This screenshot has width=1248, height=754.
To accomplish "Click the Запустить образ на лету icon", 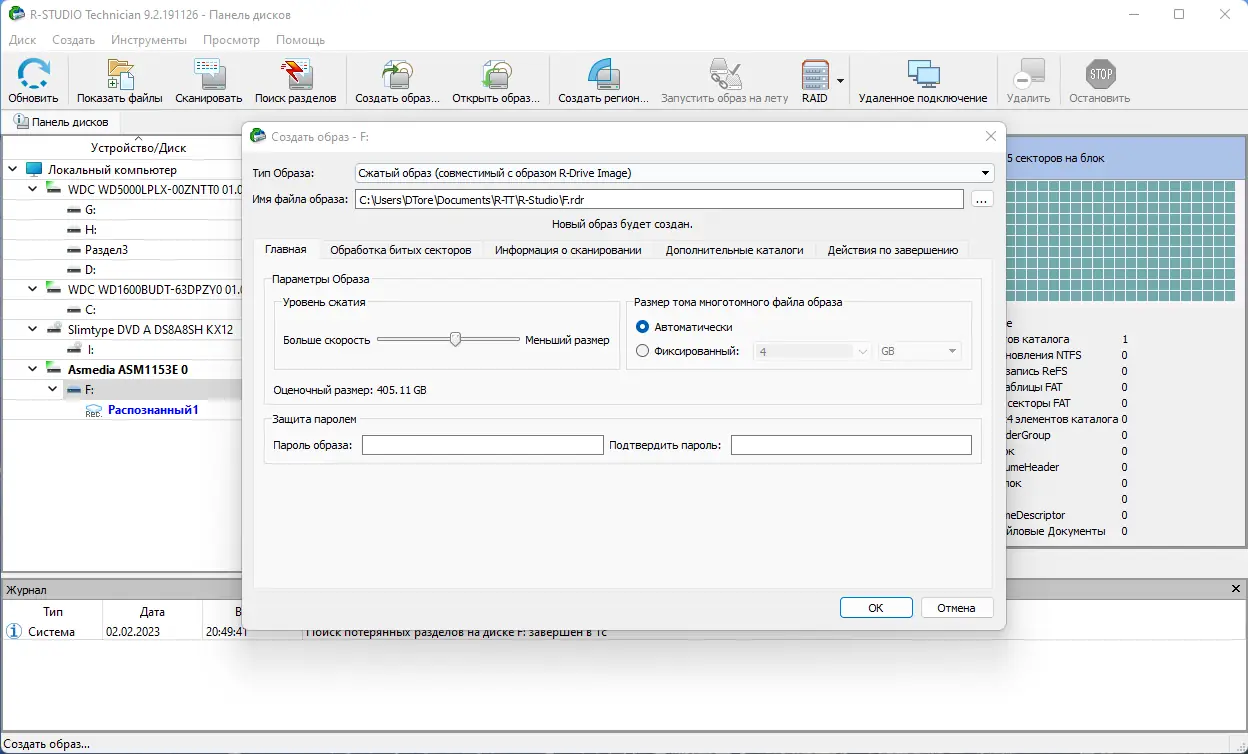I will [724, 75].
